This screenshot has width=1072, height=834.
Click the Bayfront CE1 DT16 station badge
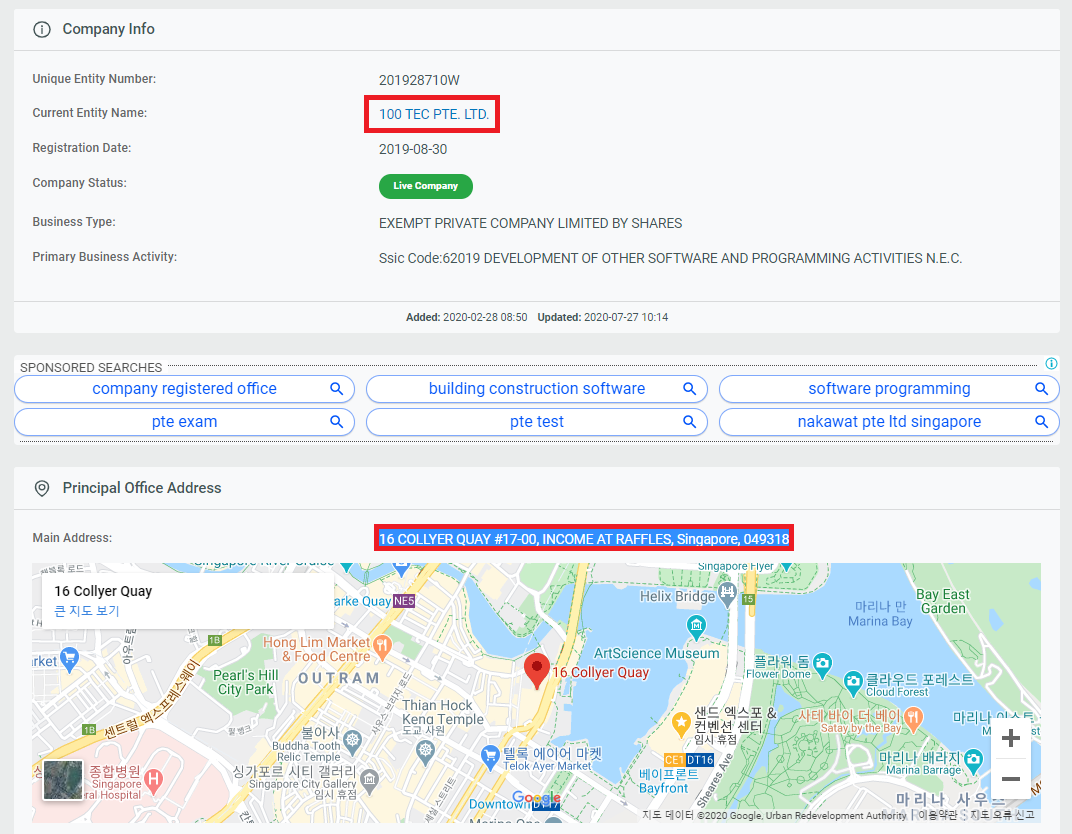689,759
